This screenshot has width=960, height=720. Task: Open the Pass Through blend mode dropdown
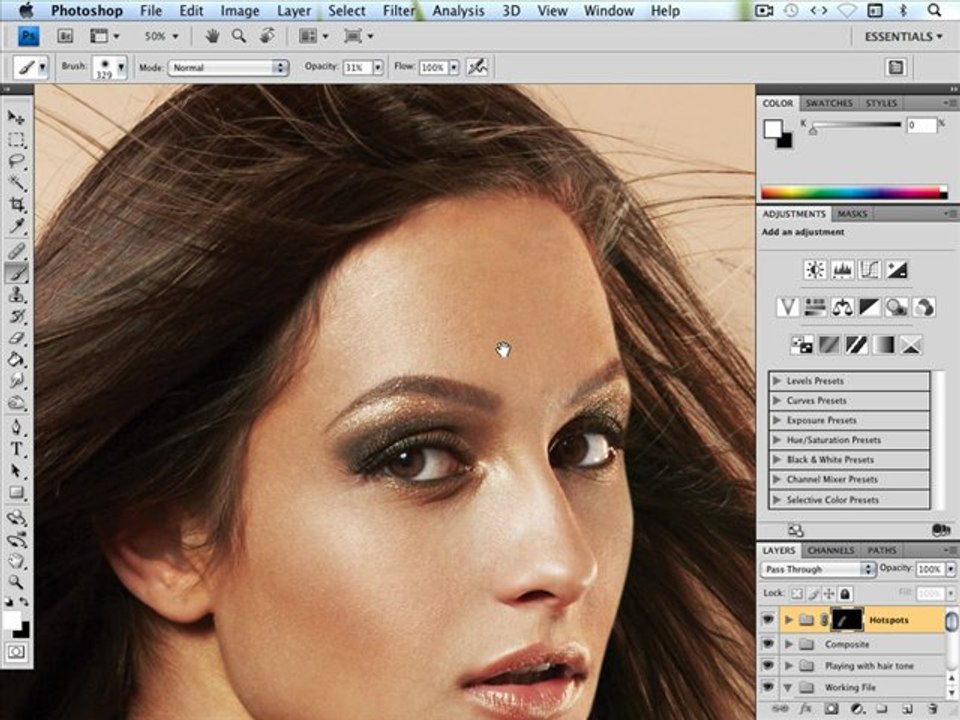pyautogui.click(x=819, y=569)
